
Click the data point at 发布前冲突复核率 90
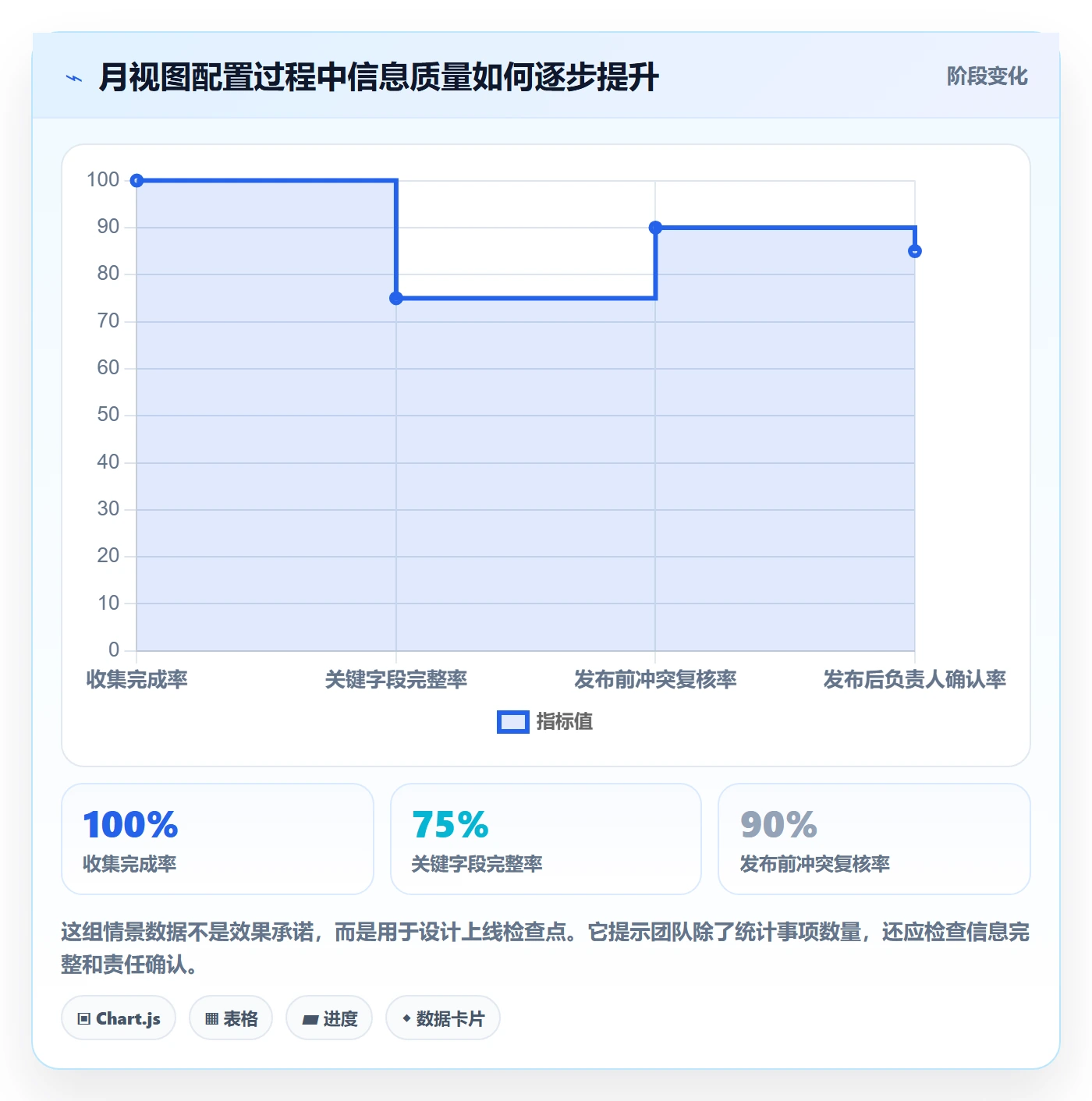pyautogui.click(x=655, y=228)
